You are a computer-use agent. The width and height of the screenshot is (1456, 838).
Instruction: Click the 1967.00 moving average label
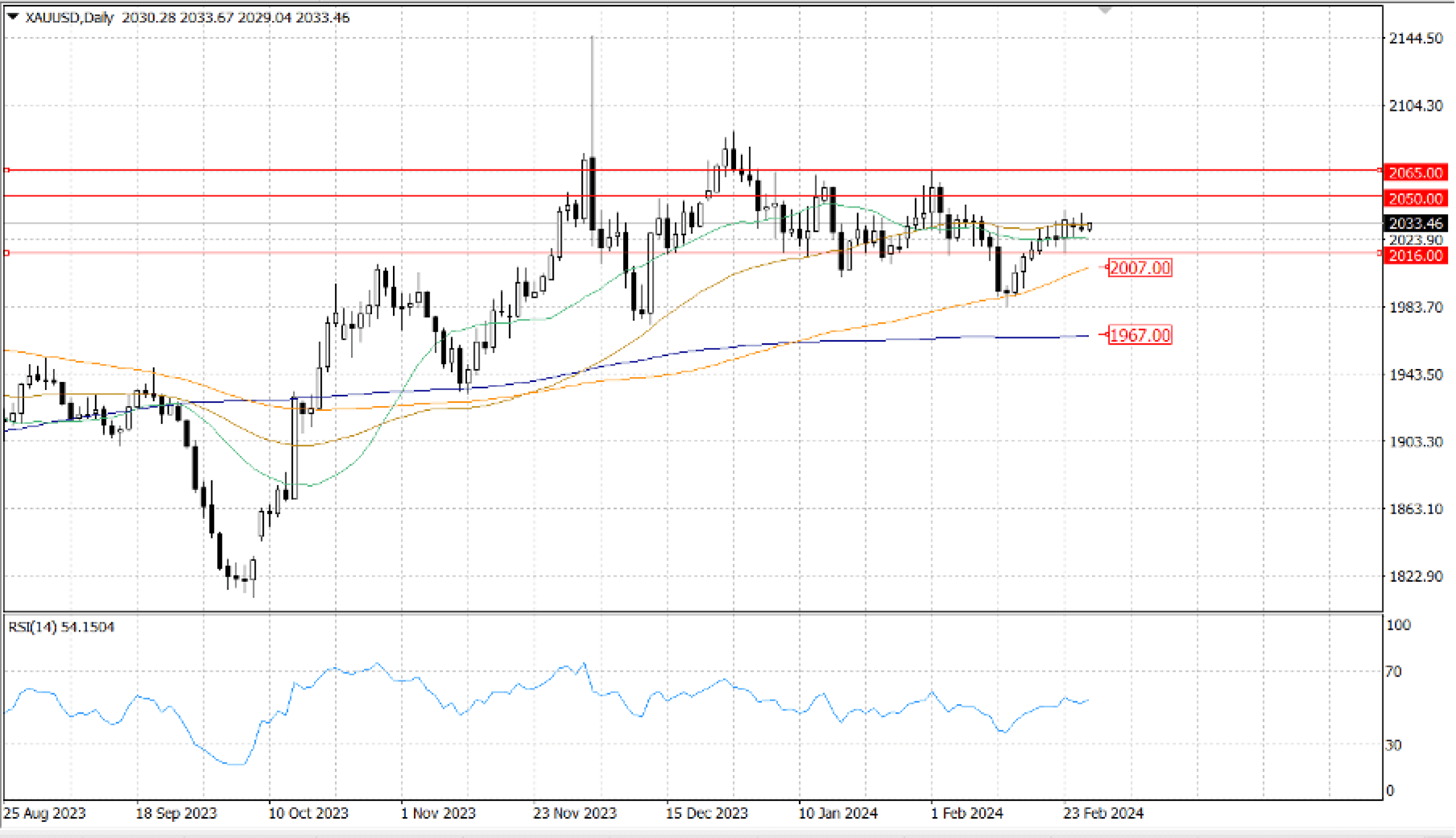coord(1139,335)
